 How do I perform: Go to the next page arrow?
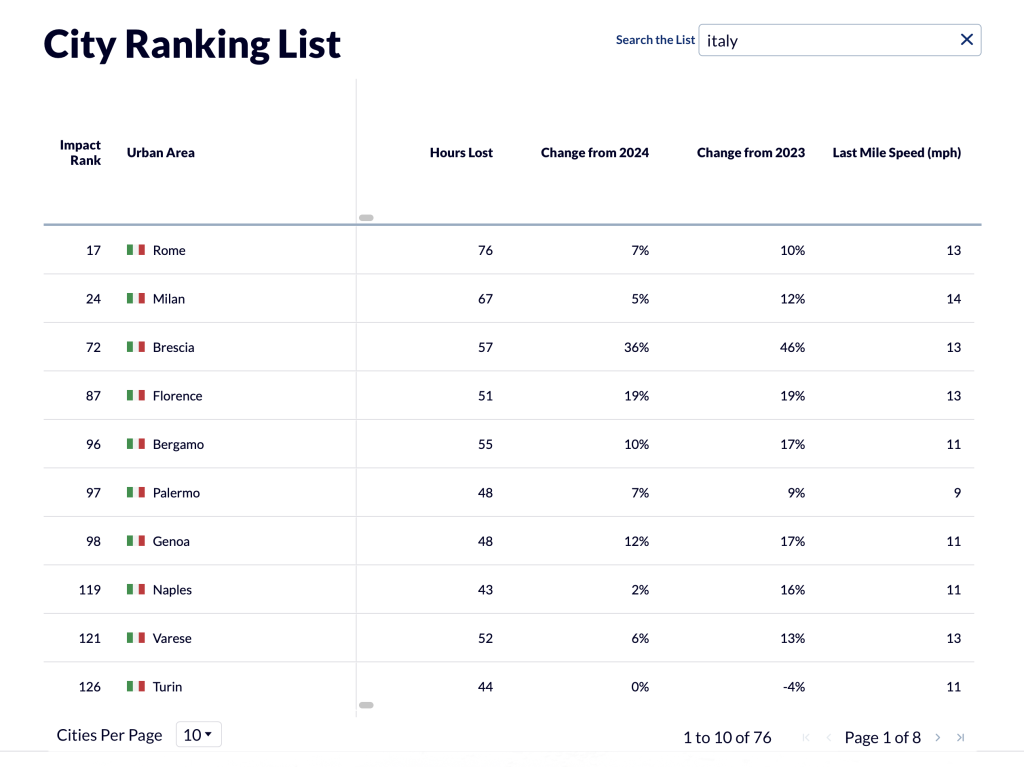tap(938, 738)
